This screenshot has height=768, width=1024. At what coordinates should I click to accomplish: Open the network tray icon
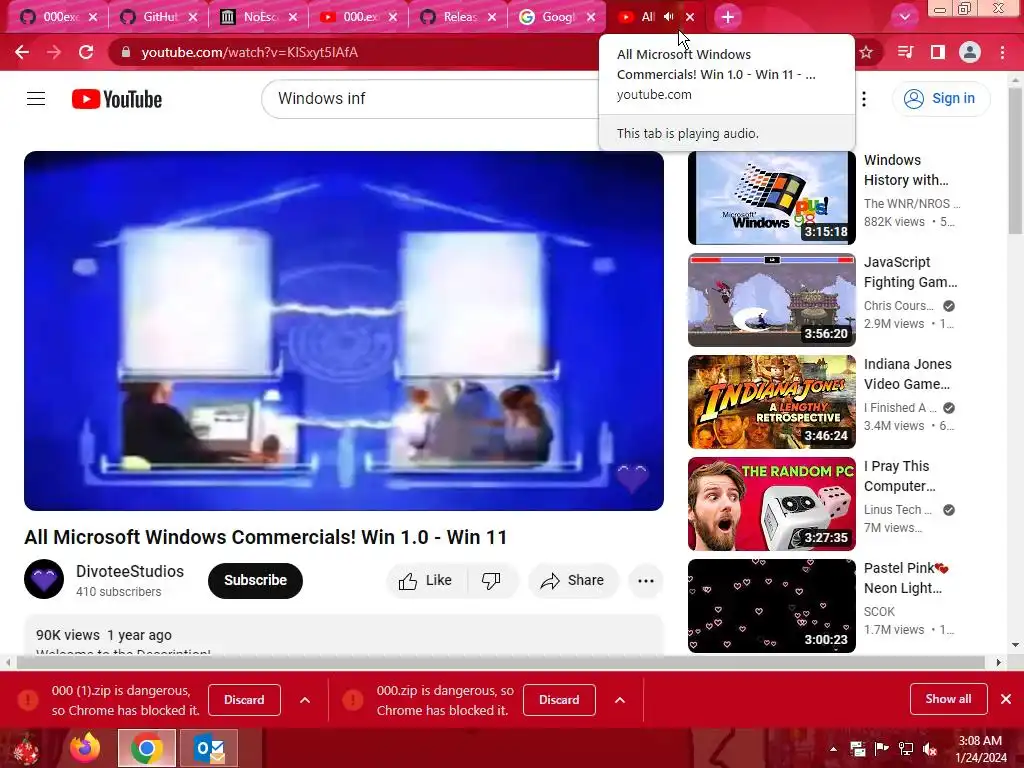pyautogui.click(x=906, y=749)
